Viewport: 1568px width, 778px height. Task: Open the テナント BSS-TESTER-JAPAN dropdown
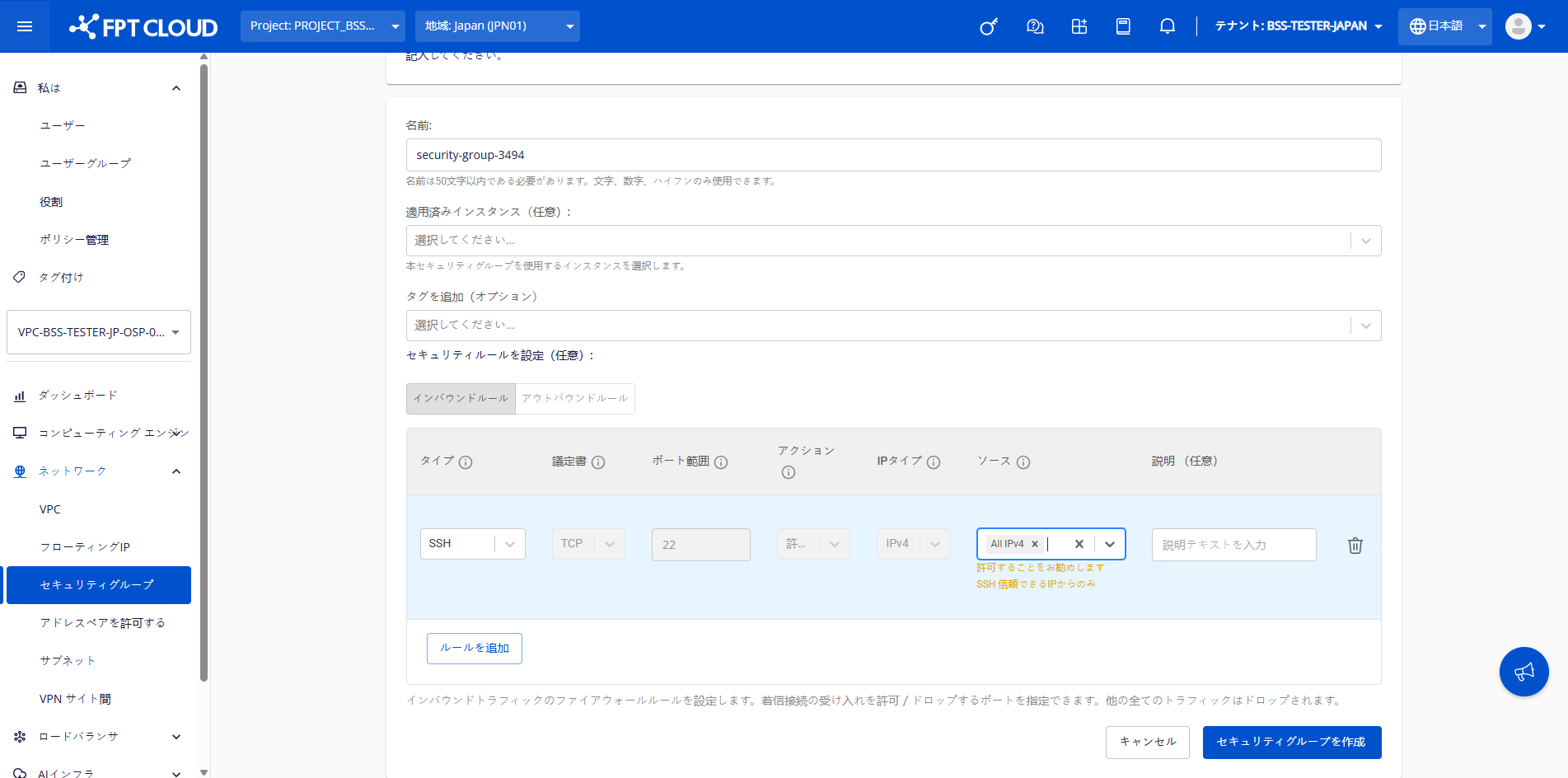(x=1298, y=26)
